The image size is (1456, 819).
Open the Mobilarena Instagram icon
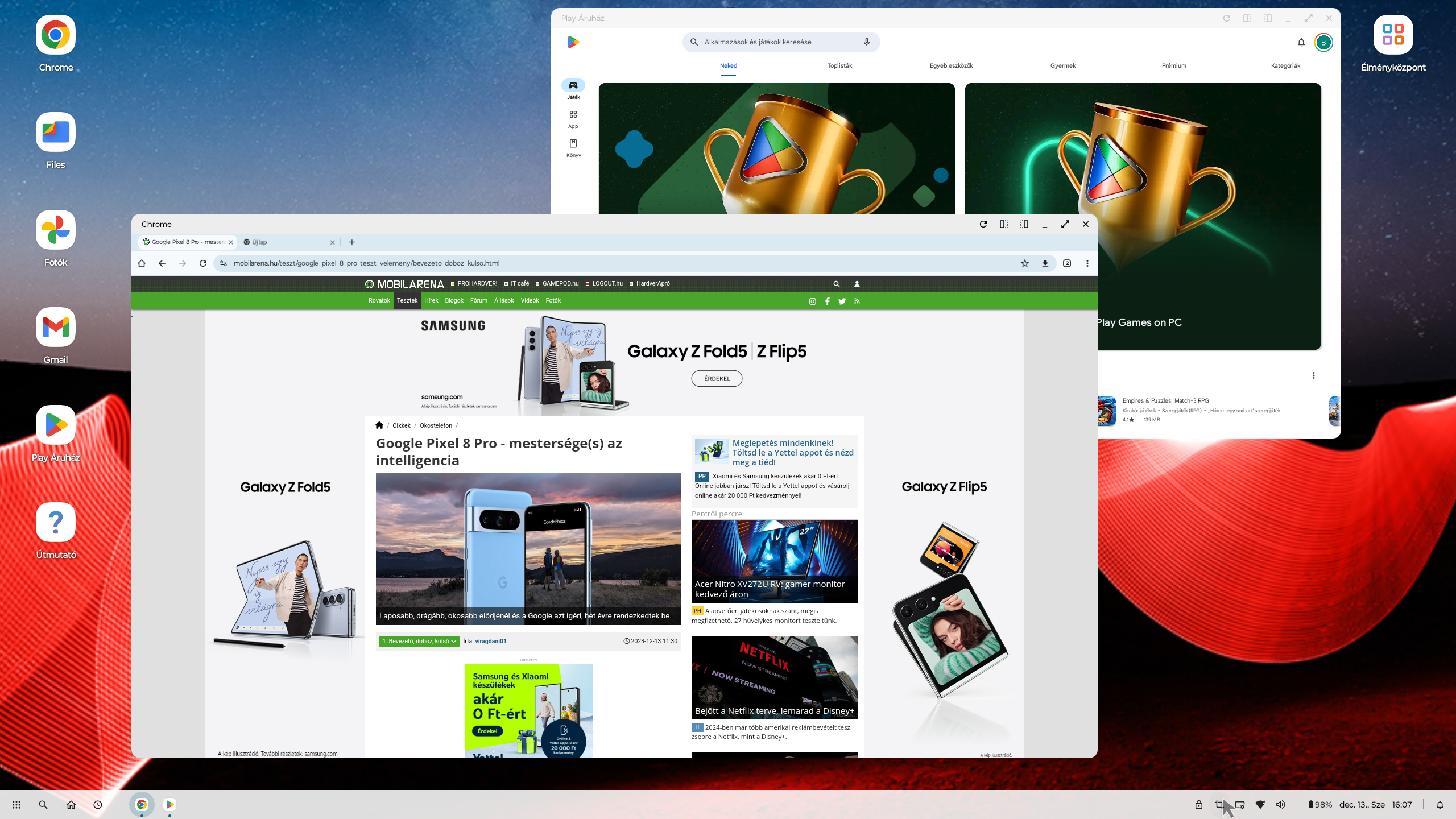coord(813,301)
